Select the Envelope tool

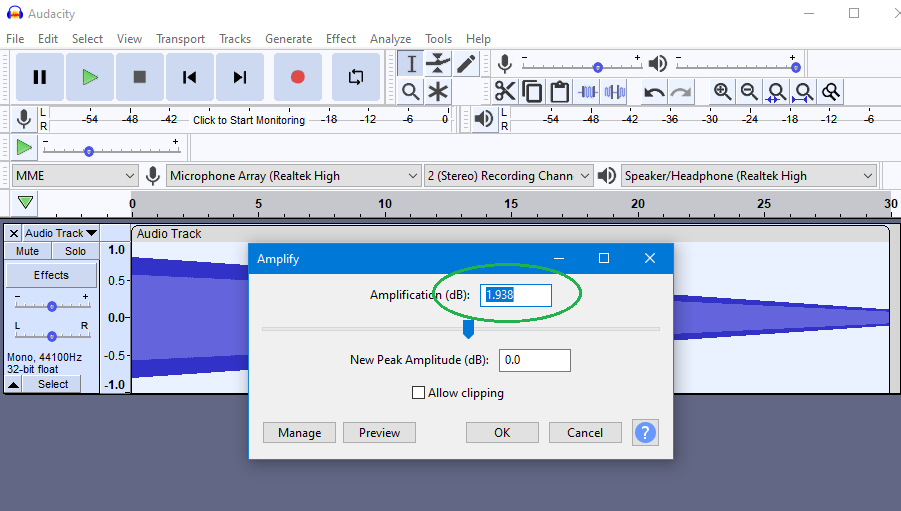[438, 64]
